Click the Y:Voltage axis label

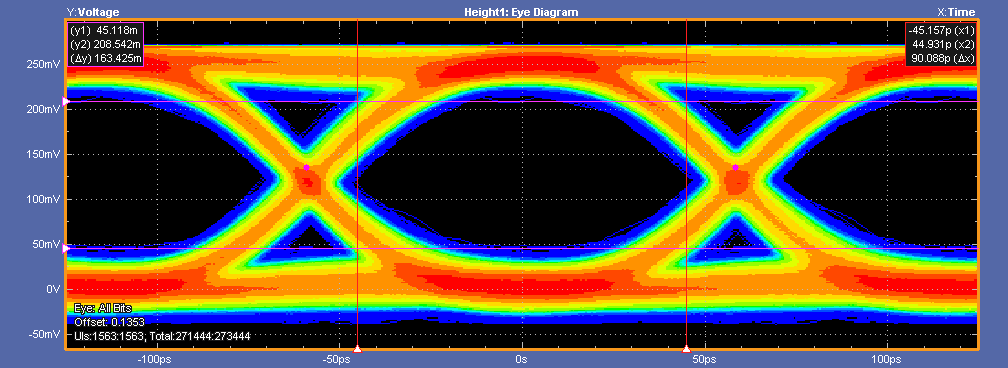tap(93, 12)
